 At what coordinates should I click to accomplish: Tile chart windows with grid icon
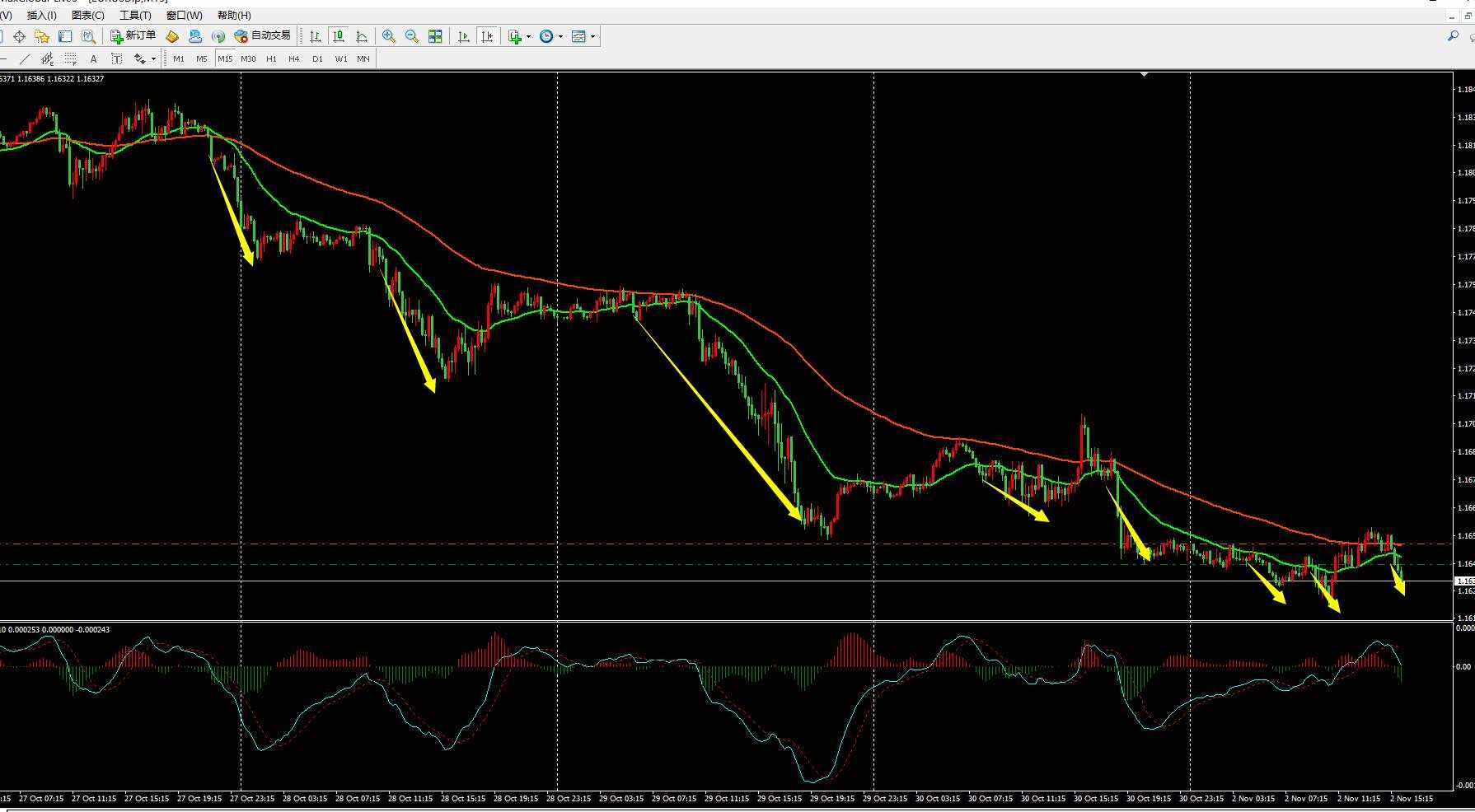pos(435,36)
